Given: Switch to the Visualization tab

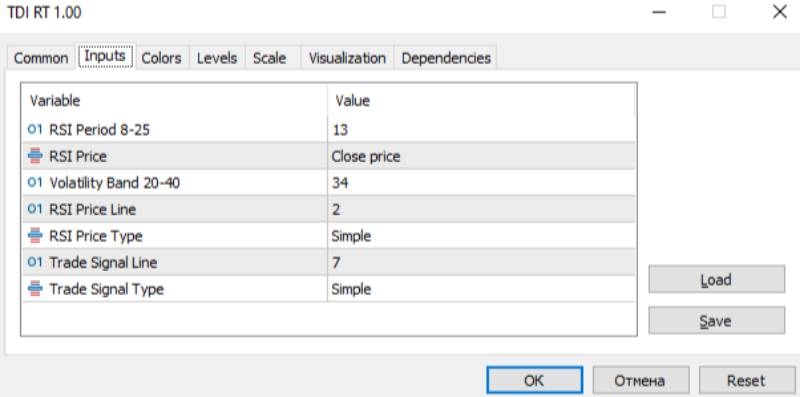Looking at the screenshot, I should click(347, 58).
